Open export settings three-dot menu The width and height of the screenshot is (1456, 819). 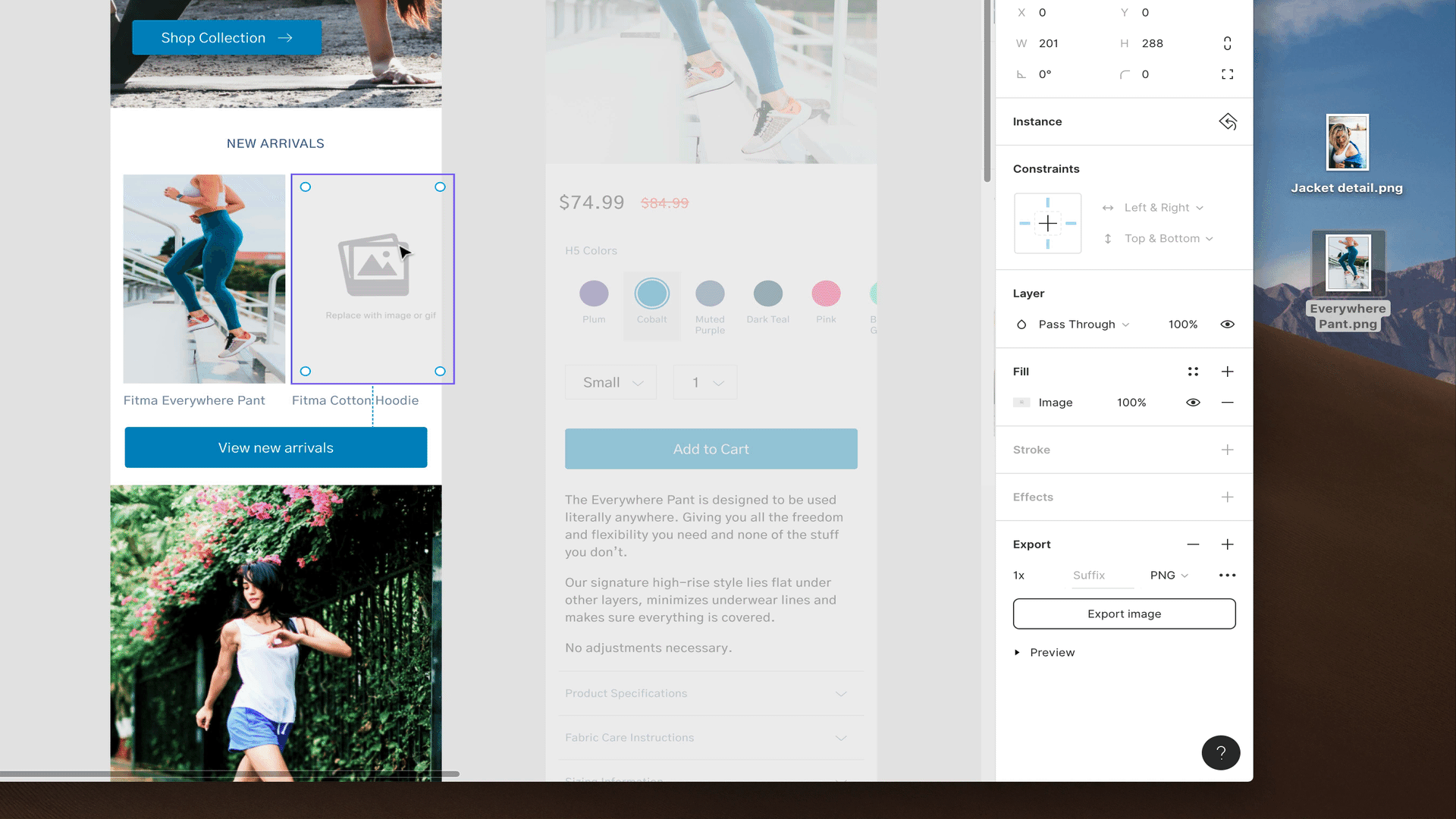(x=1227, y=576)
